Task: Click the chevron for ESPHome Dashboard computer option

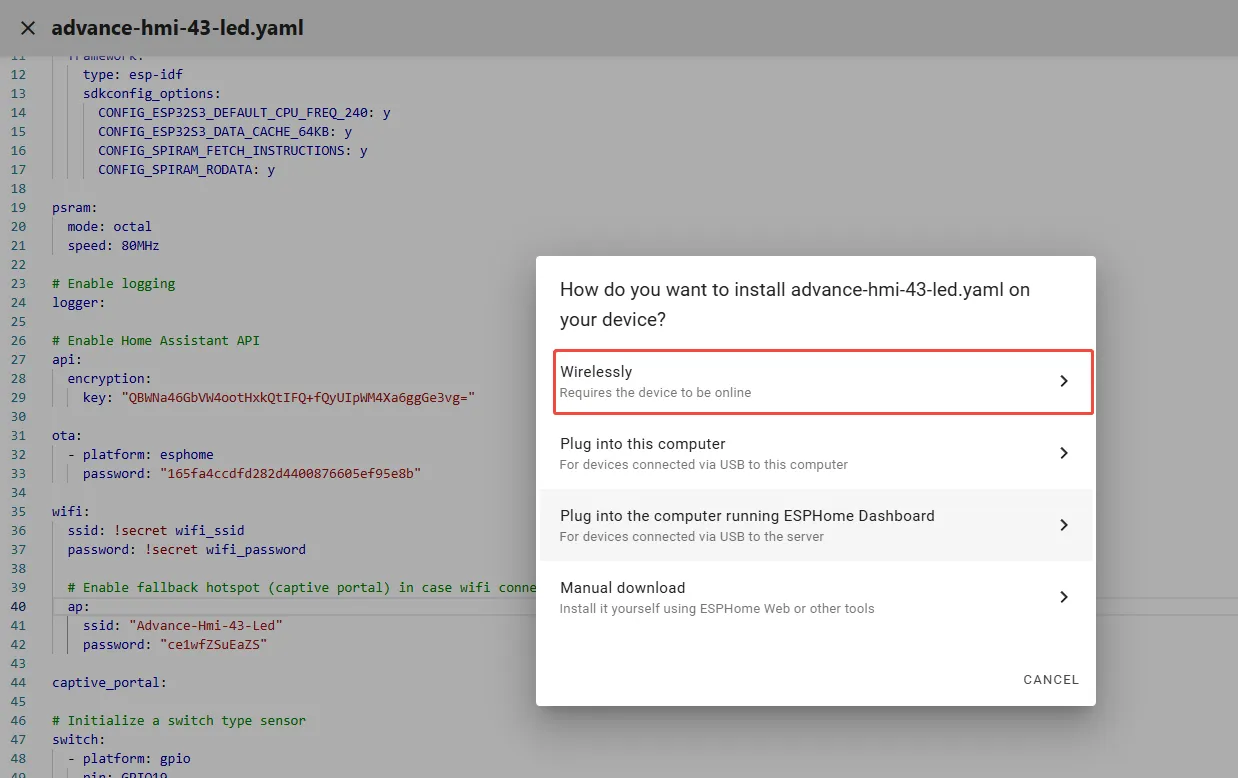Action: (x=1063, y=525)
